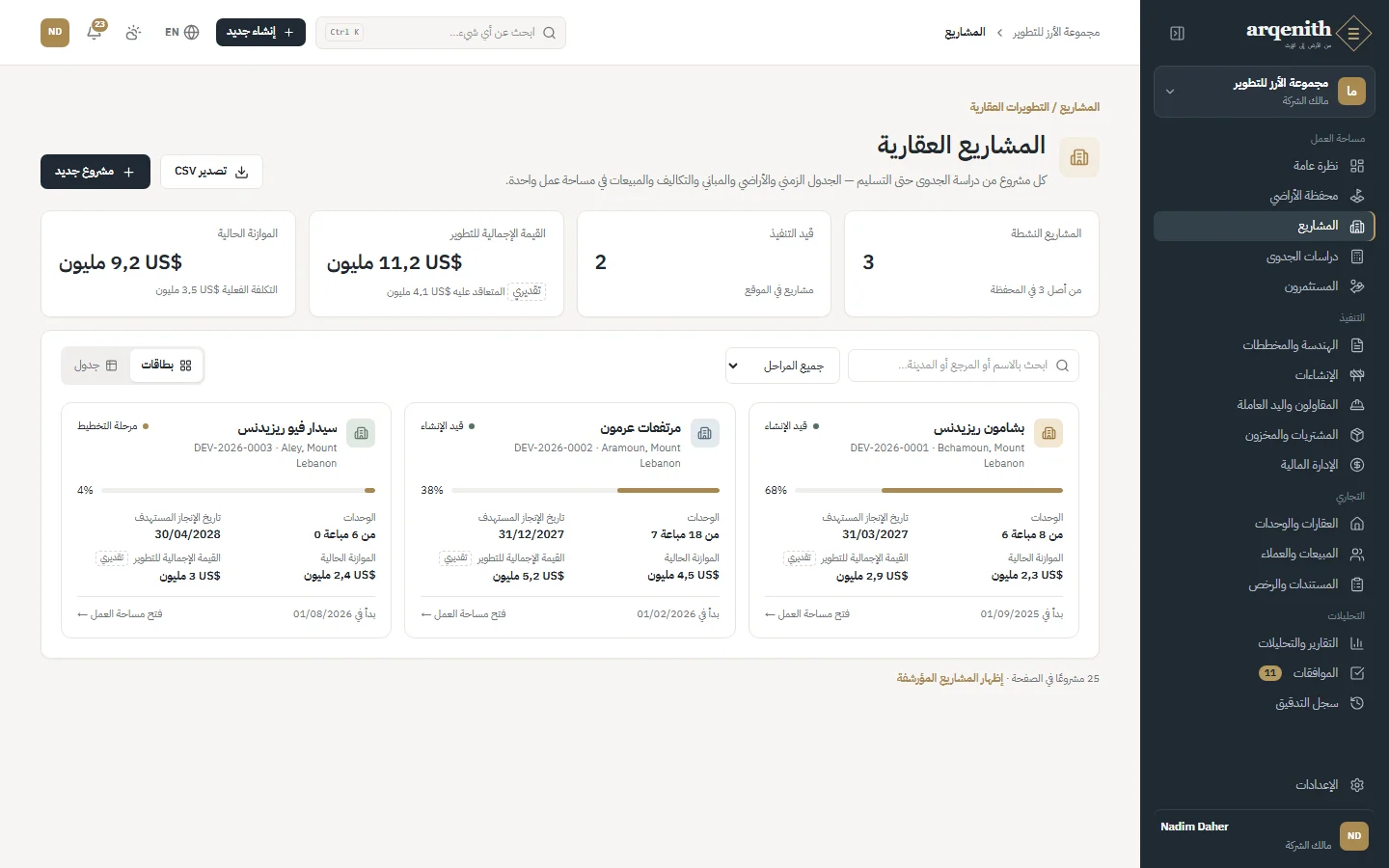Viewport: 1389px width, 868px height.
Task: Click the الإعدادات gear icon
Action: click(x=1357, y=785)
